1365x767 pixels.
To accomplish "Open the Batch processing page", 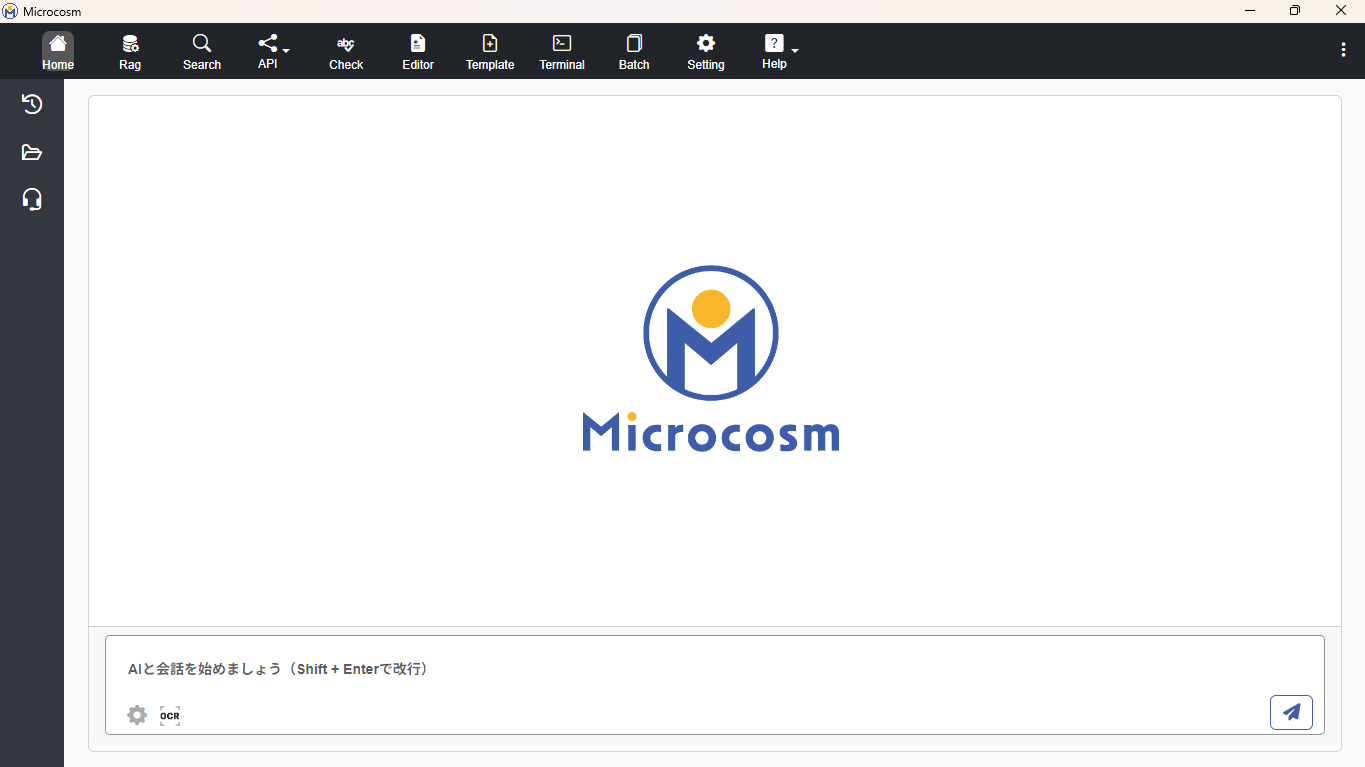I will pos(634,52).
